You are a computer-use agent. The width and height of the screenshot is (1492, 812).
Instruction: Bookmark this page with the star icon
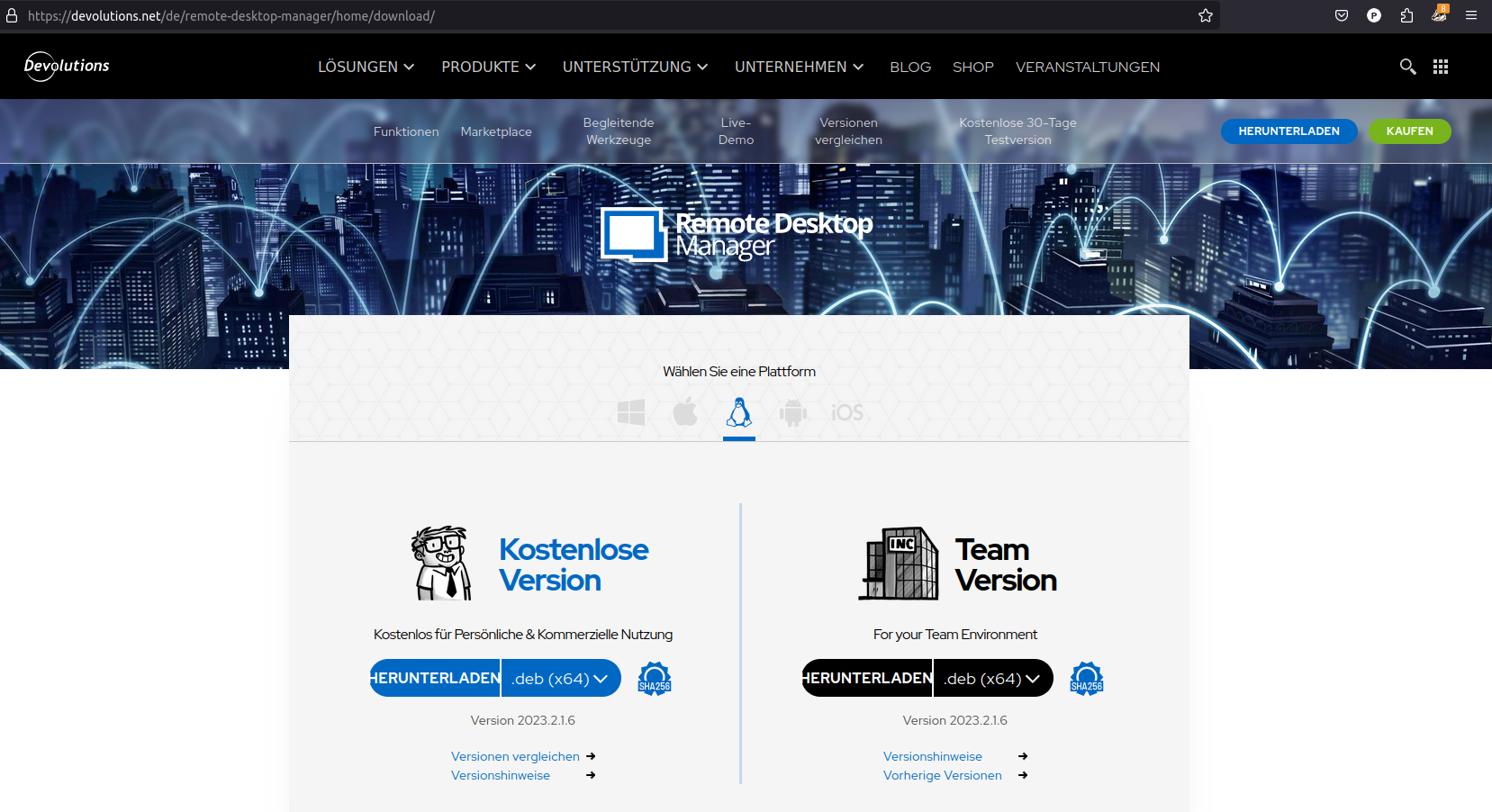[x=1206, y=15]
